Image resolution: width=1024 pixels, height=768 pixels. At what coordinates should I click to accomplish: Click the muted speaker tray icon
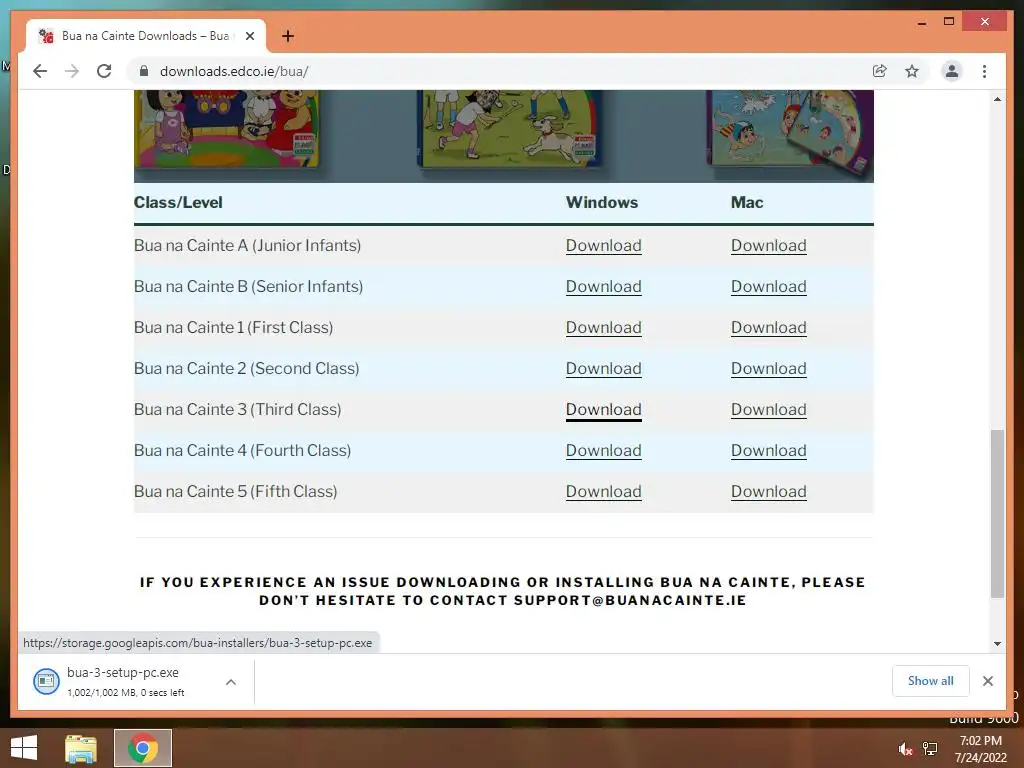click(905, 749)
